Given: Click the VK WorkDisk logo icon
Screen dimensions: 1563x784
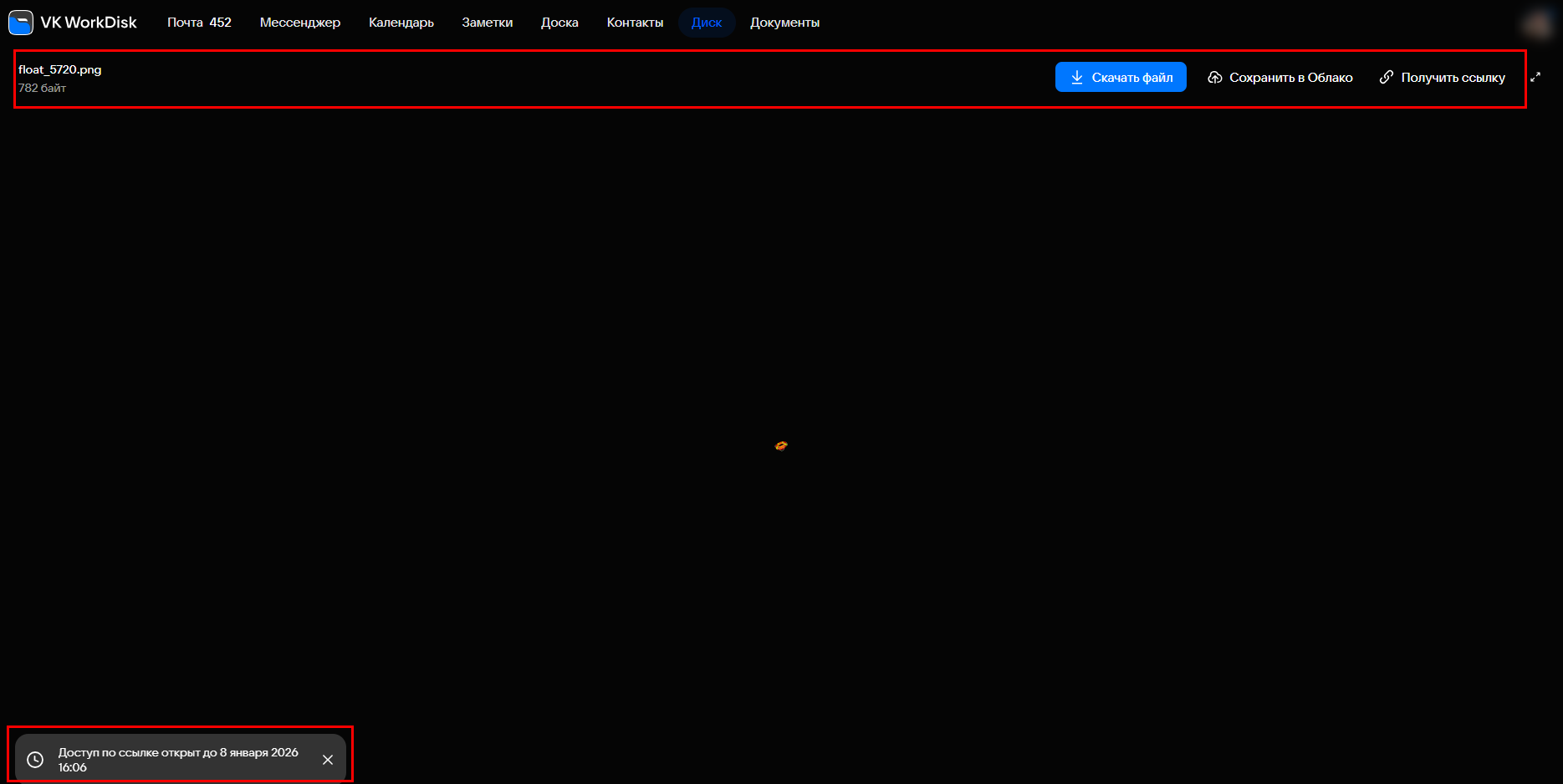Looking at the screenshot, I should coord(21,23).
